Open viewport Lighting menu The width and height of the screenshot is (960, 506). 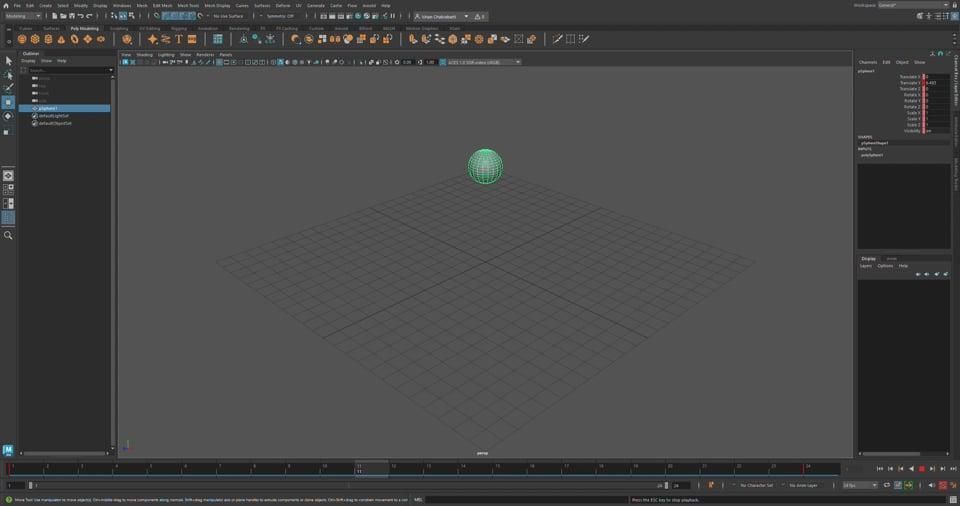click(166, 55)
